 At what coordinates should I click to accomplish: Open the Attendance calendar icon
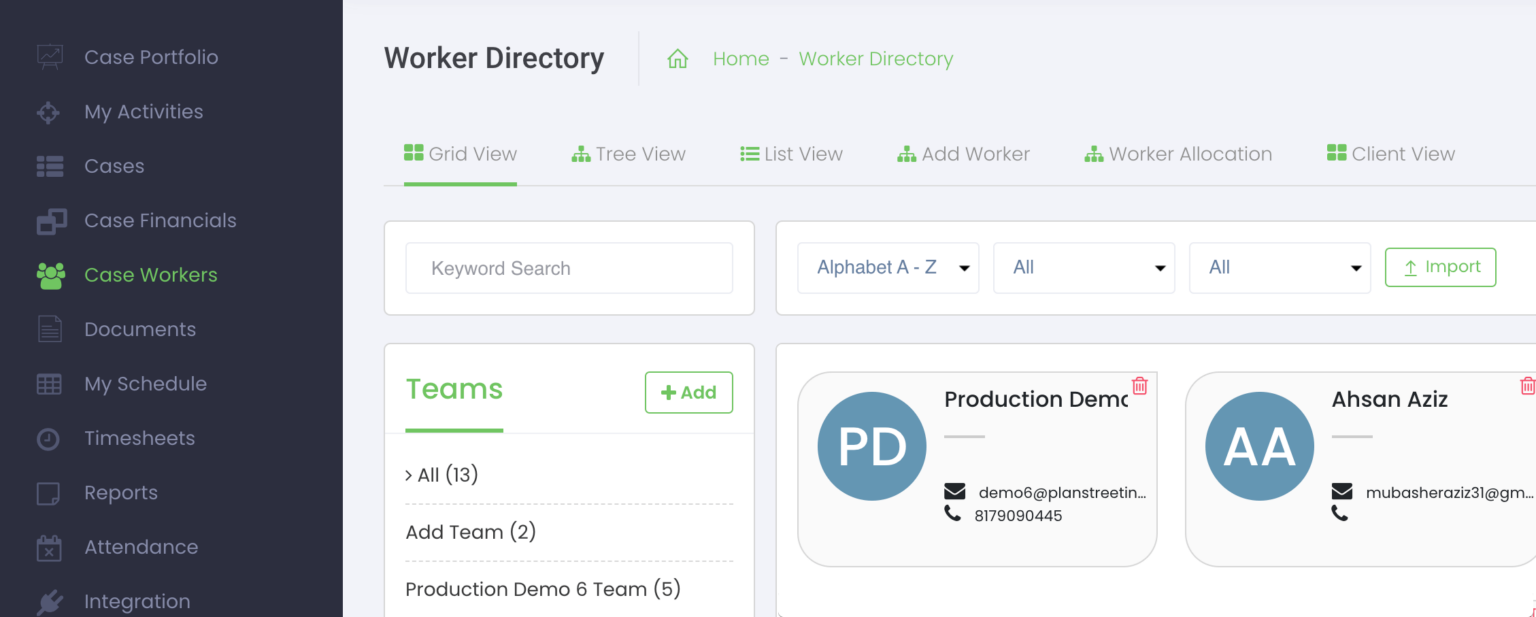click(47, 547)
